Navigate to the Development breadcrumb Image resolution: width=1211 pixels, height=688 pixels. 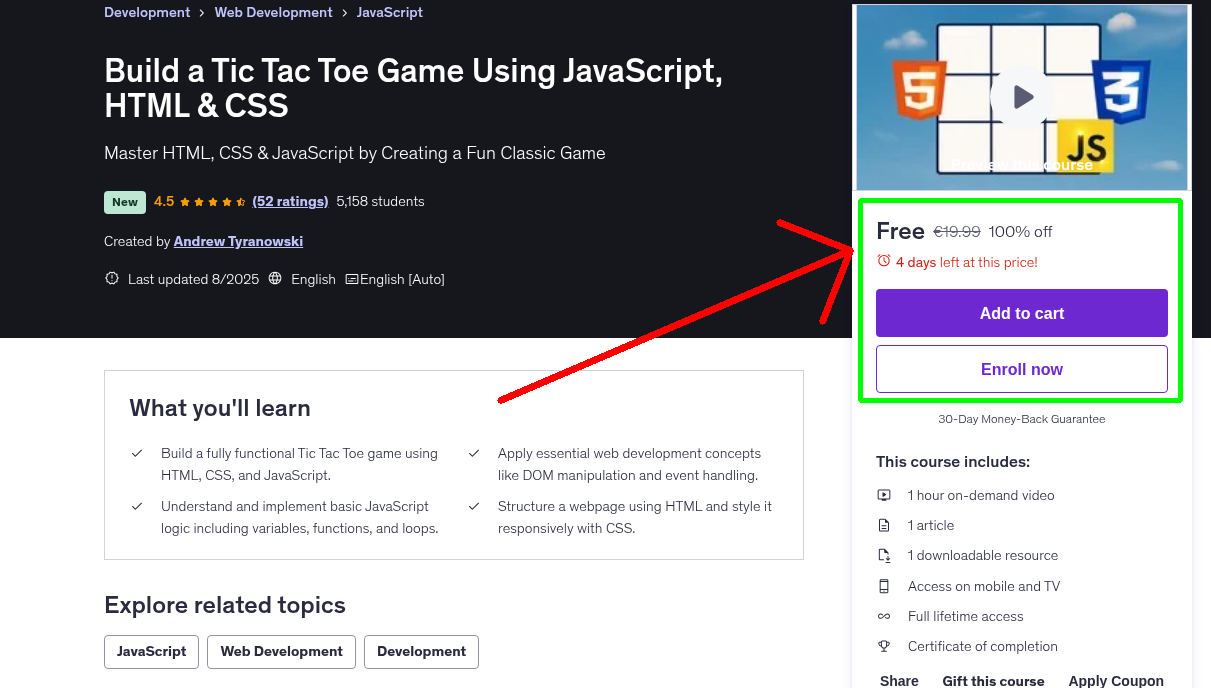147,12
